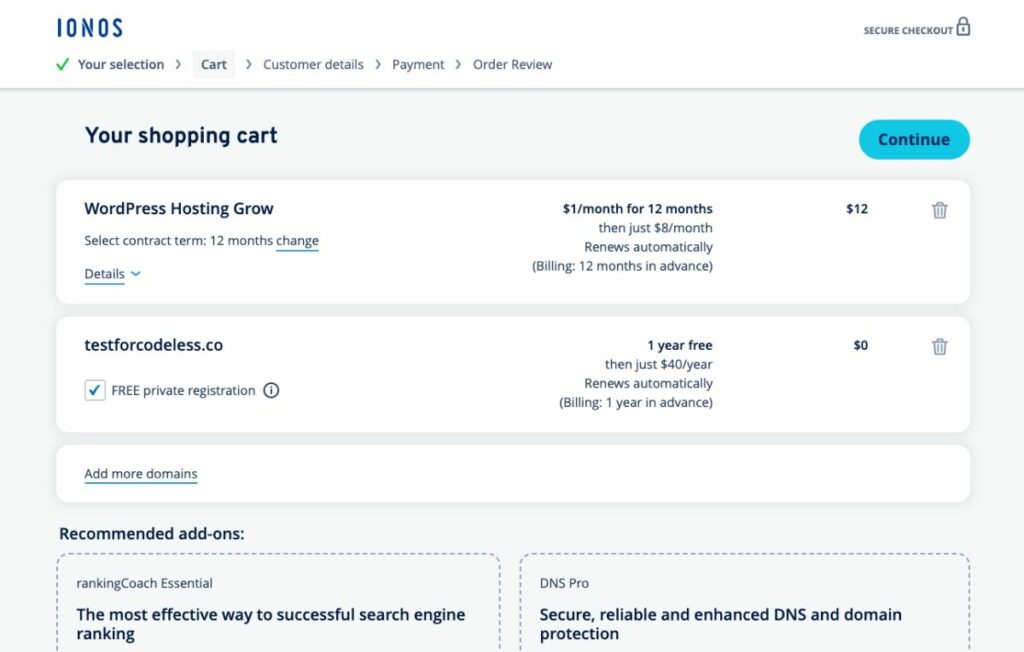Click the testforcodeless.co domain name
Screen dimensions: 1024x652
[153, 345]
